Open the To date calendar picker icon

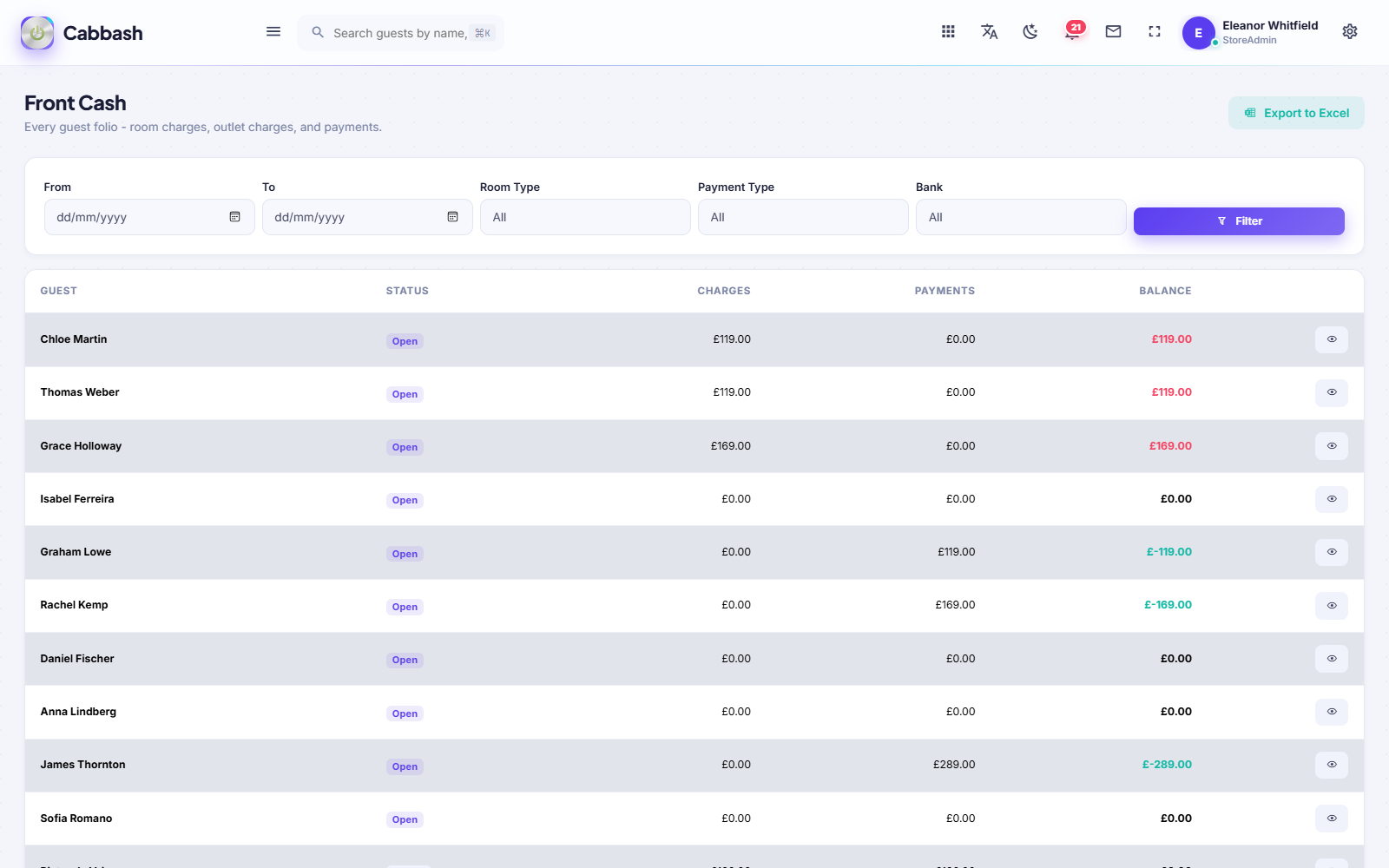[x=452, y=217]
